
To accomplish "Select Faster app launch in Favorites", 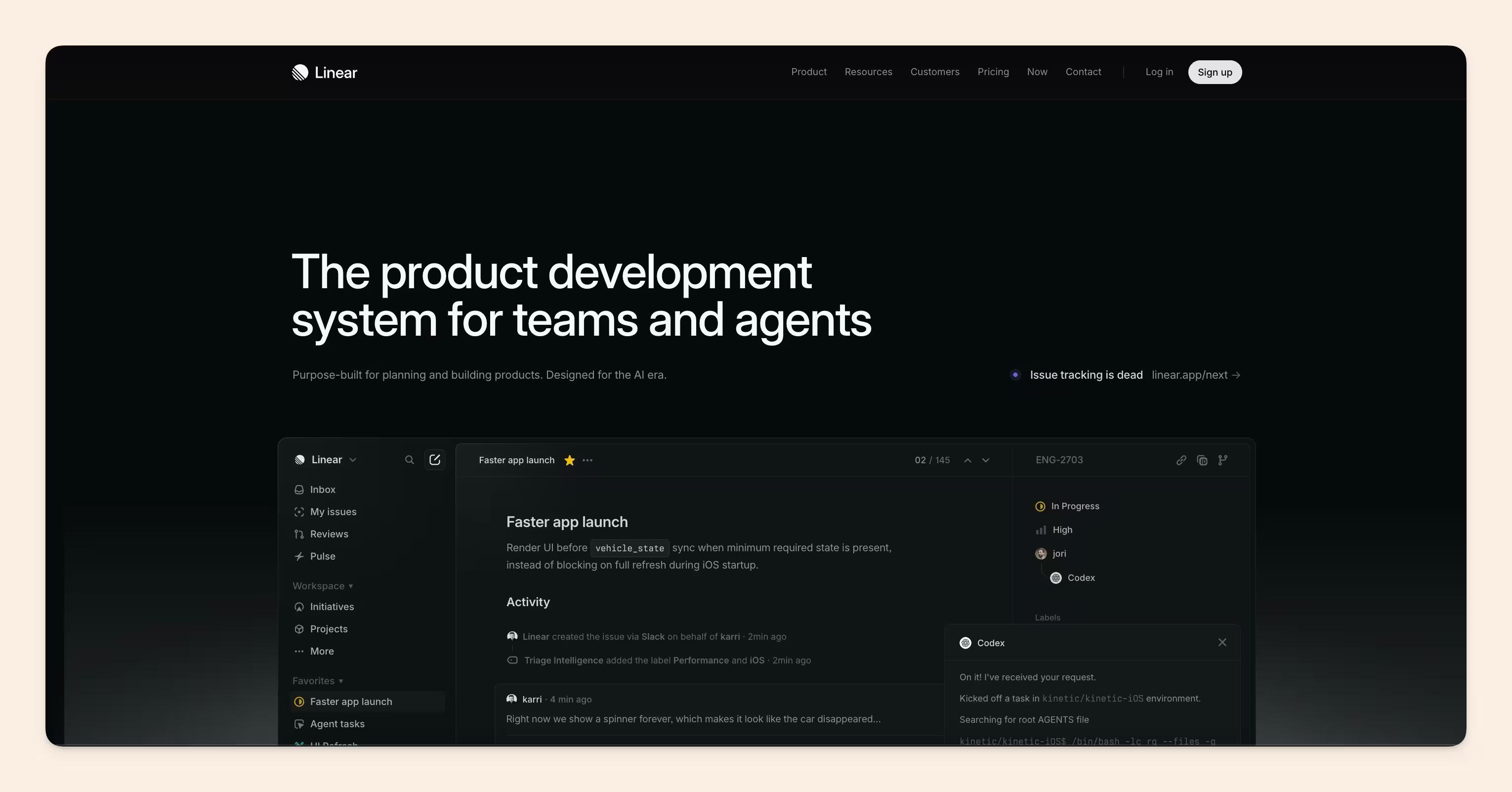I will coord(368,702).
